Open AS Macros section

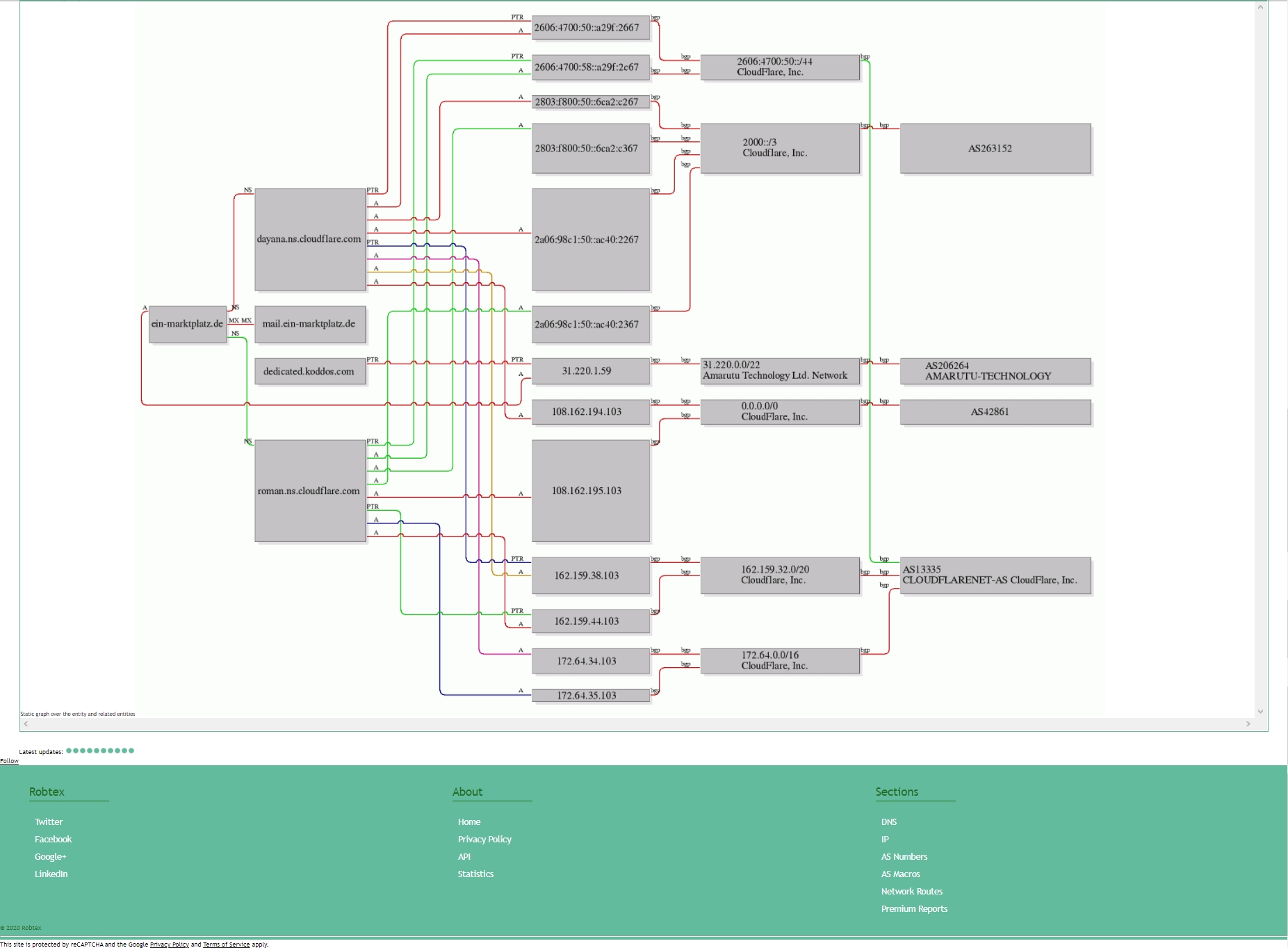tap(900, 874)
